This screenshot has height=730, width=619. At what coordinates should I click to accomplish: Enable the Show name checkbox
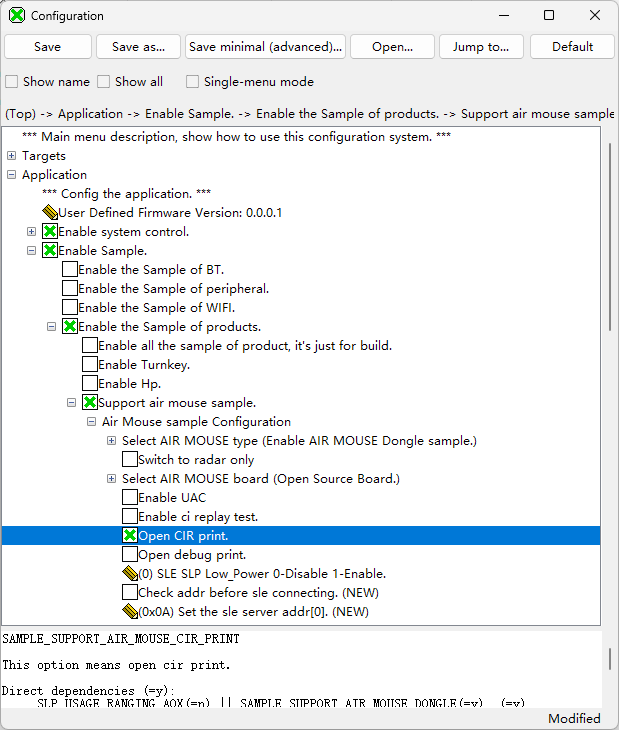pyautogui.click(x=12, y=82)
